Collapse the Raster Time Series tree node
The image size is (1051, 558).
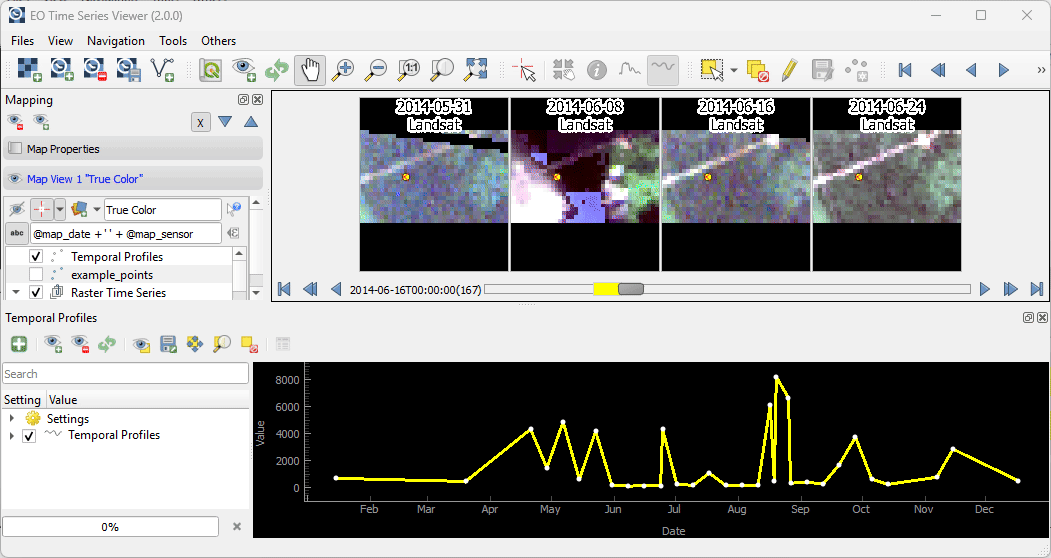(16, 292)
